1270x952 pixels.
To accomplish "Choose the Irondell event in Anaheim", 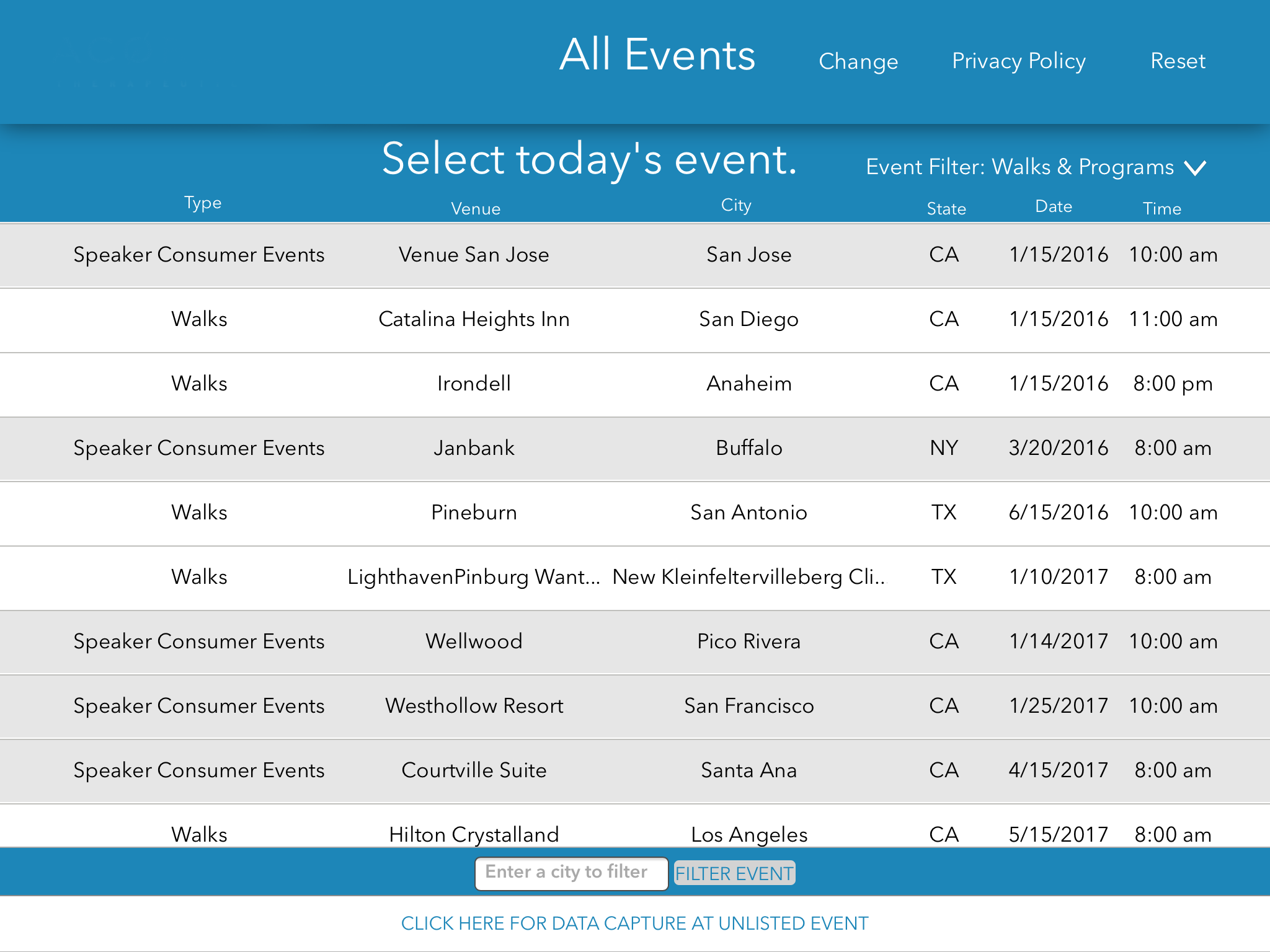I will (x=634, y=384).
